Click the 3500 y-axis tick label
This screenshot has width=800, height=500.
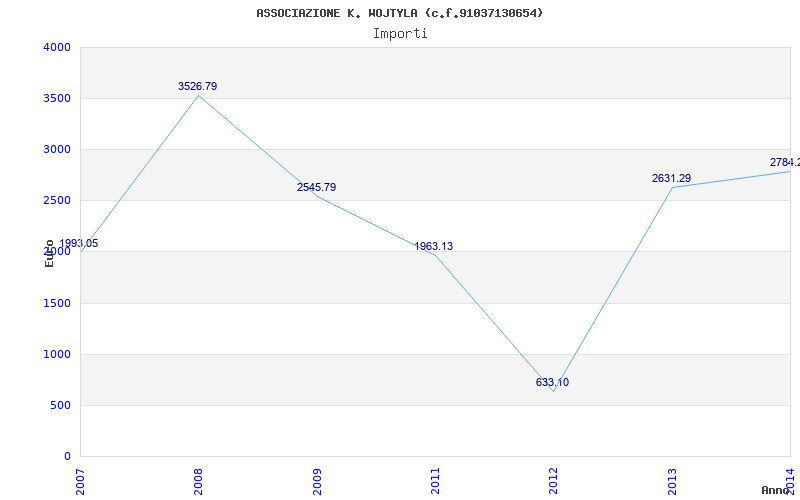[57, 98]
